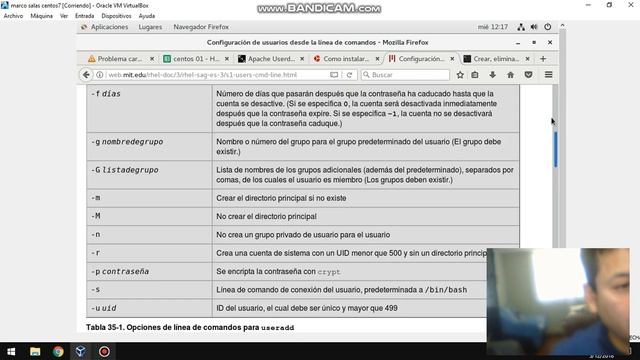Open the VirtualBox Ver menu
The width and height of the screenshot is (640, 360).
(64, 16)
